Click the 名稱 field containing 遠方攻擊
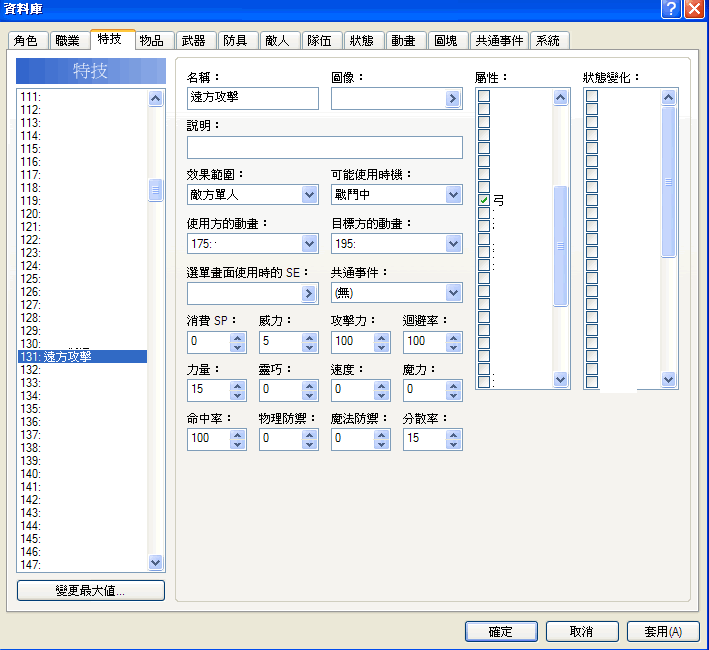This screenshot has width=709, height=650. coord(253,98)
